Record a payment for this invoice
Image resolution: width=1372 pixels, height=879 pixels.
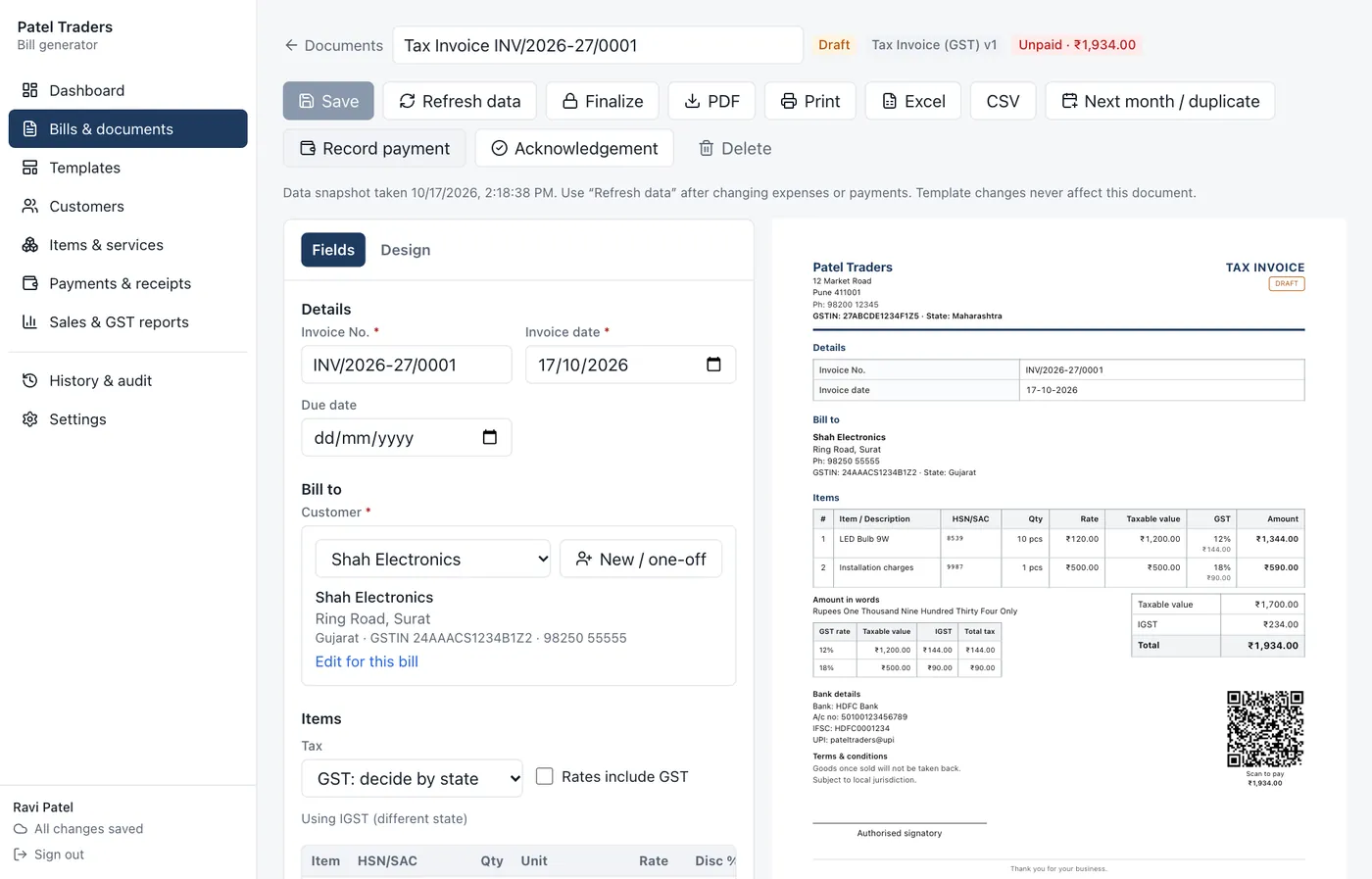pyautogui.click(x=374, y=148)
